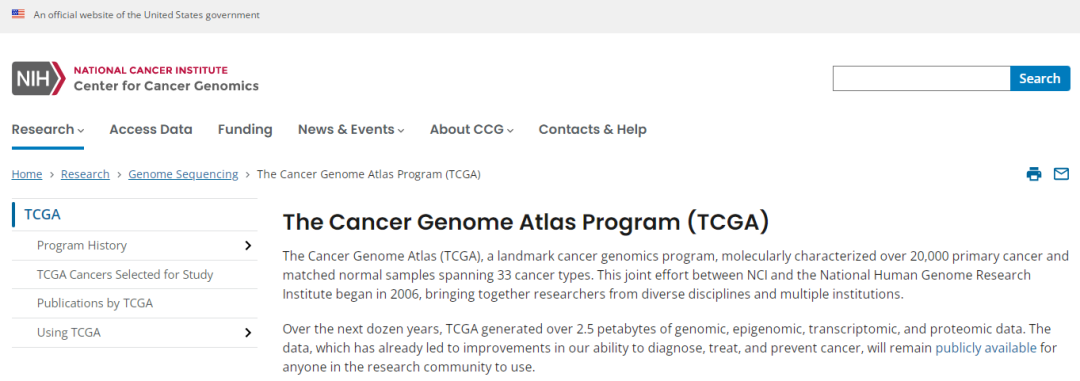Go to the Access Data menu item
This screenshot has height=381, width=1080.
tap(151, 130)
